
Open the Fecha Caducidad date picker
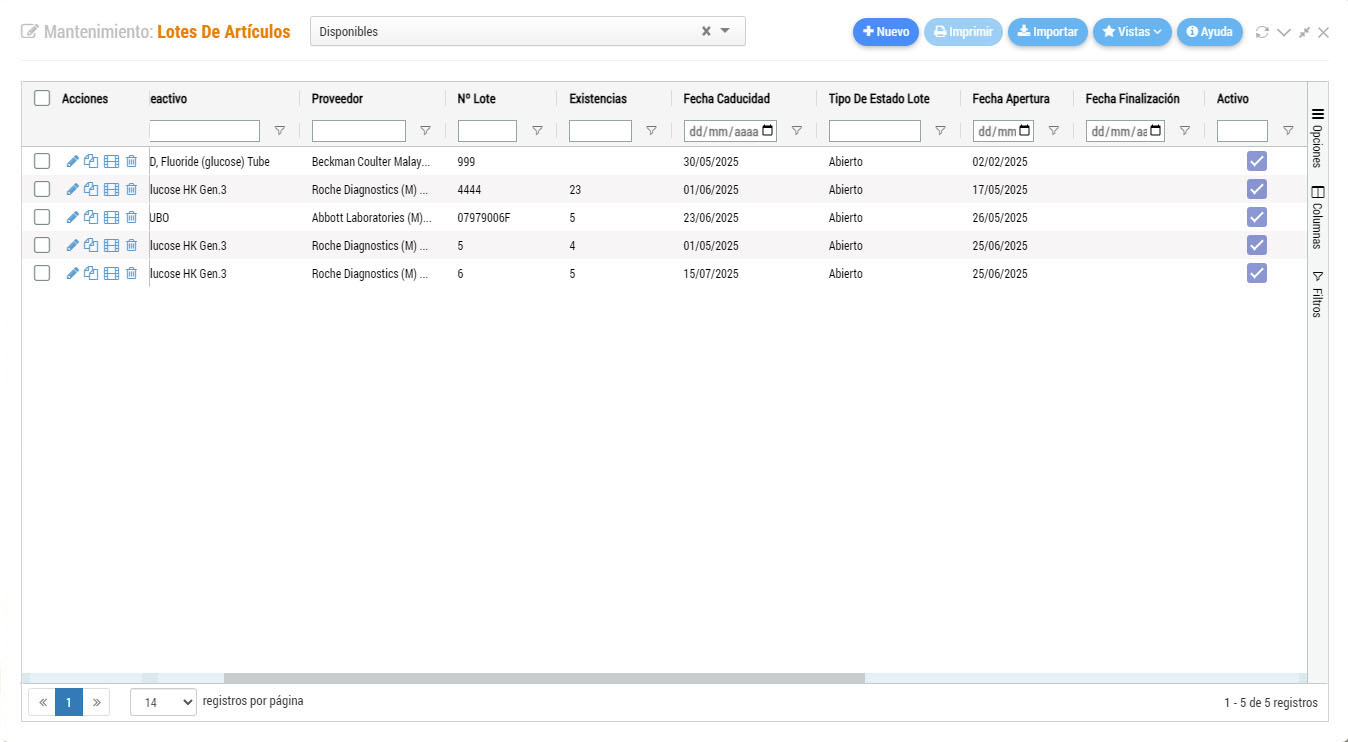click(x=768, y=131)
